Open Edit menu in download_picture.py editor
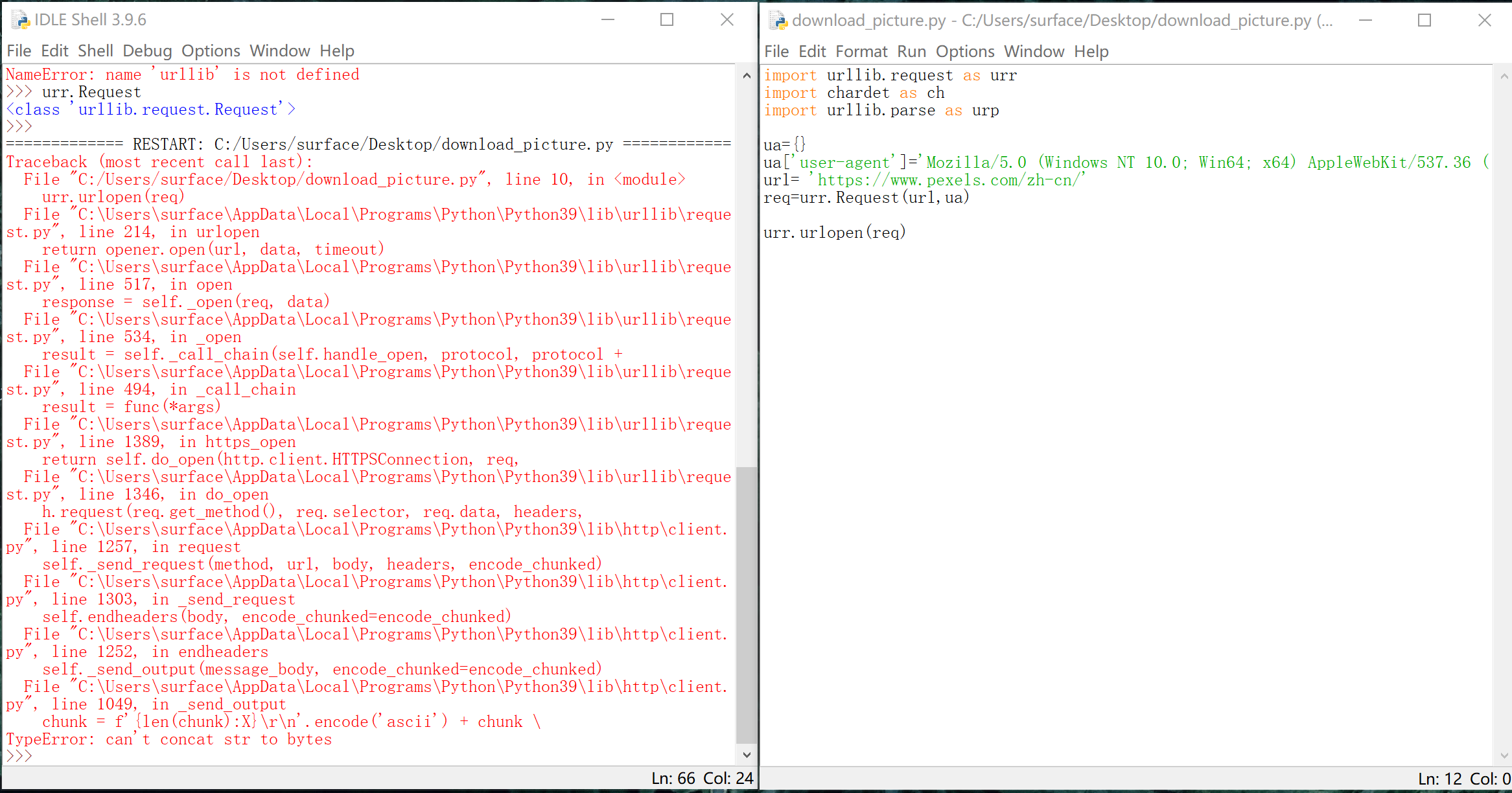 (812, 51)
